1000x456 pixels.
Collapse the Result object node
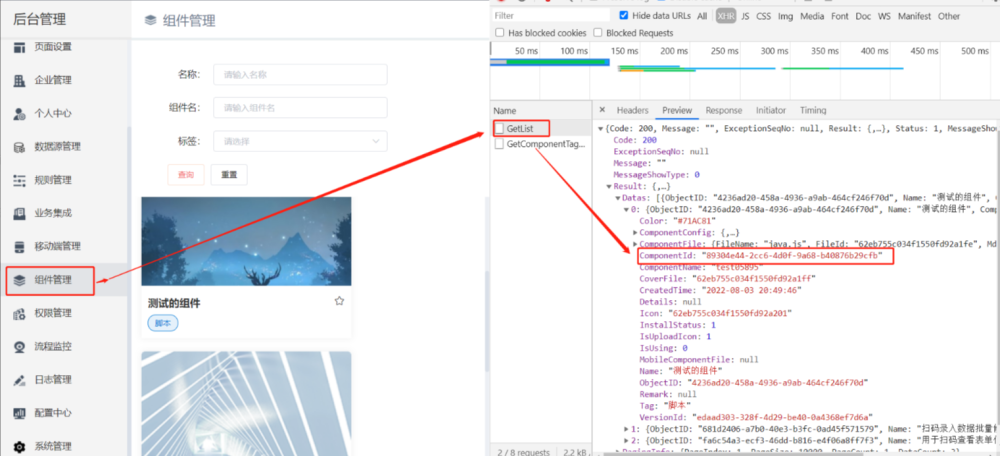pyautogui.click(x=609, y=186)
